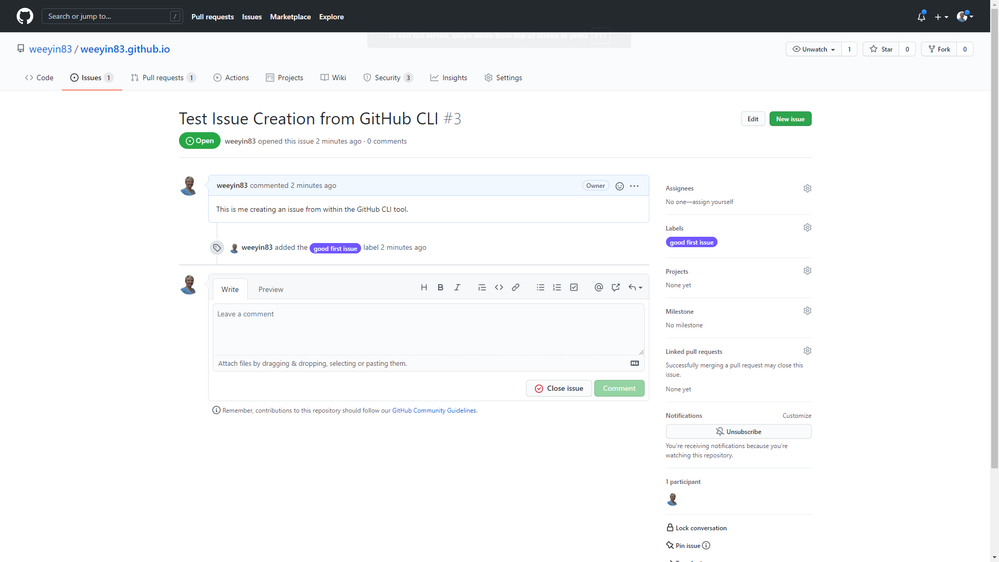
Task: Star the repository
Action: coord(881,49)
